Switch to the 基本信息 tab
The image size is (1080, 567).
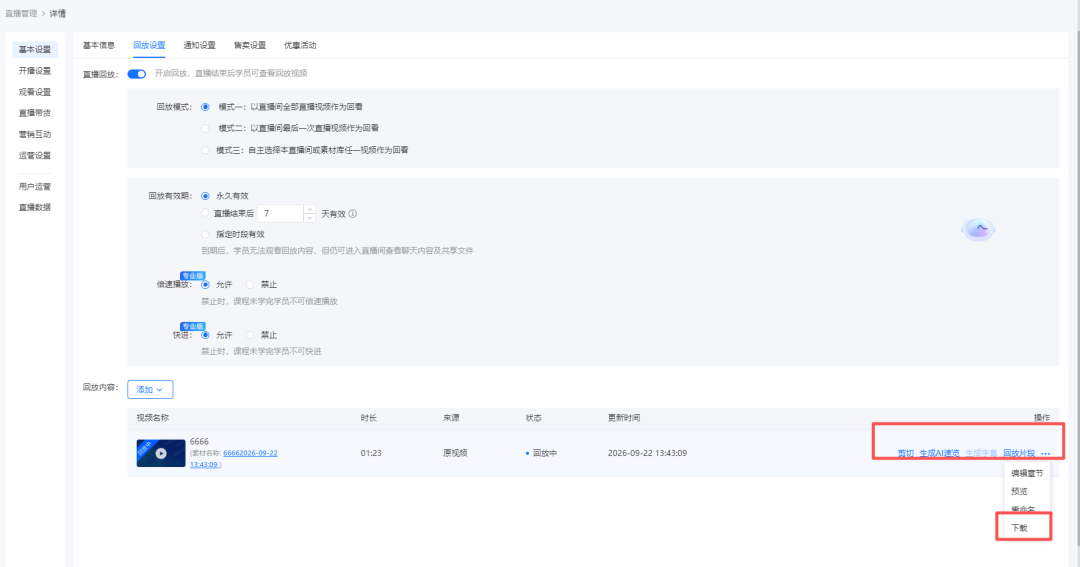point(98,45)
